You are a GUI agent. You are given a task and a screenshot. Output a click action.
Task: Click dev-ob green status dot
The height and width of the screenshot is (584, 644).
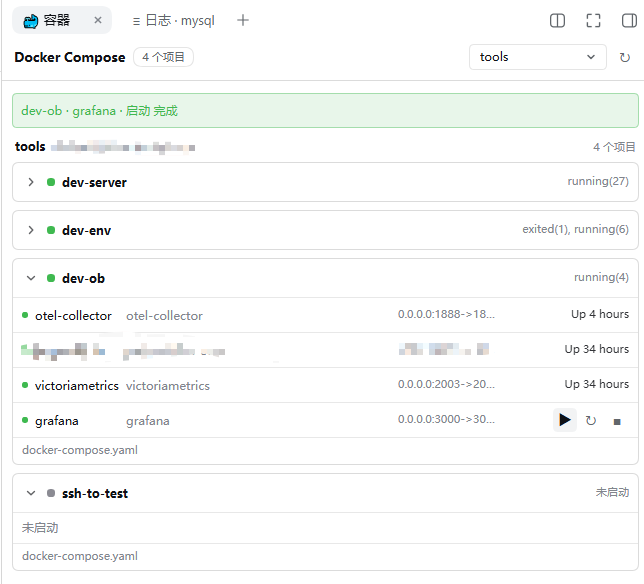tap(51, 278)
